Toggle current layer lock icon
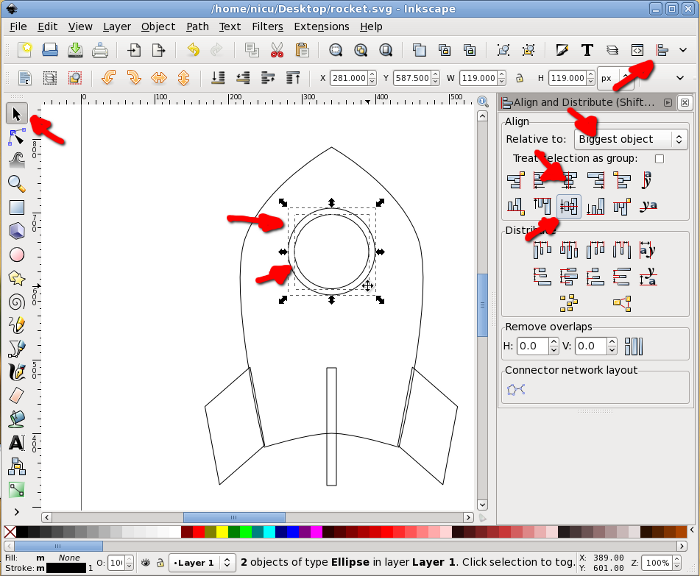 pos(160,563)
